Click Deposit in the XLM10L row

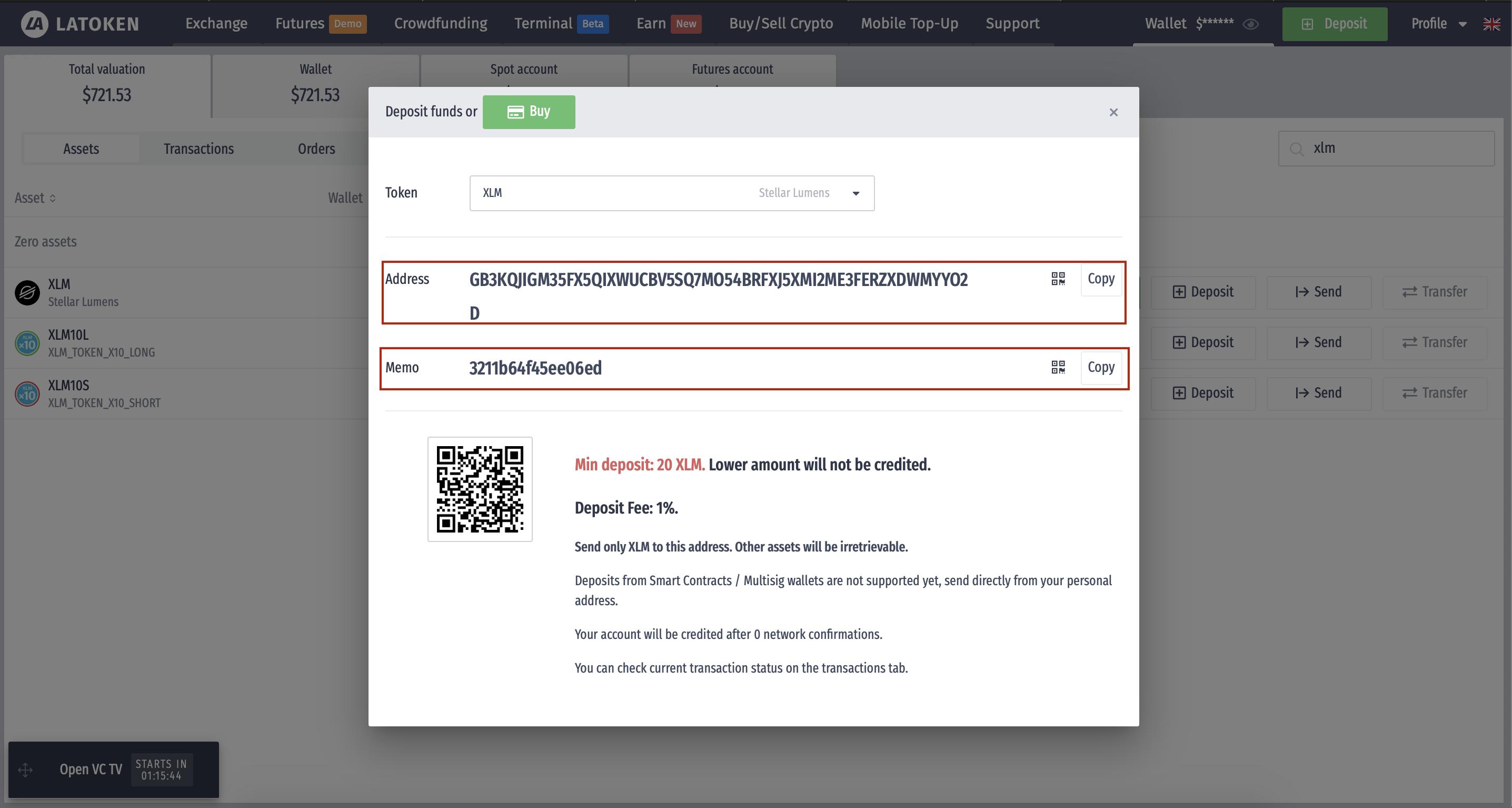[x=1203, y=343]
